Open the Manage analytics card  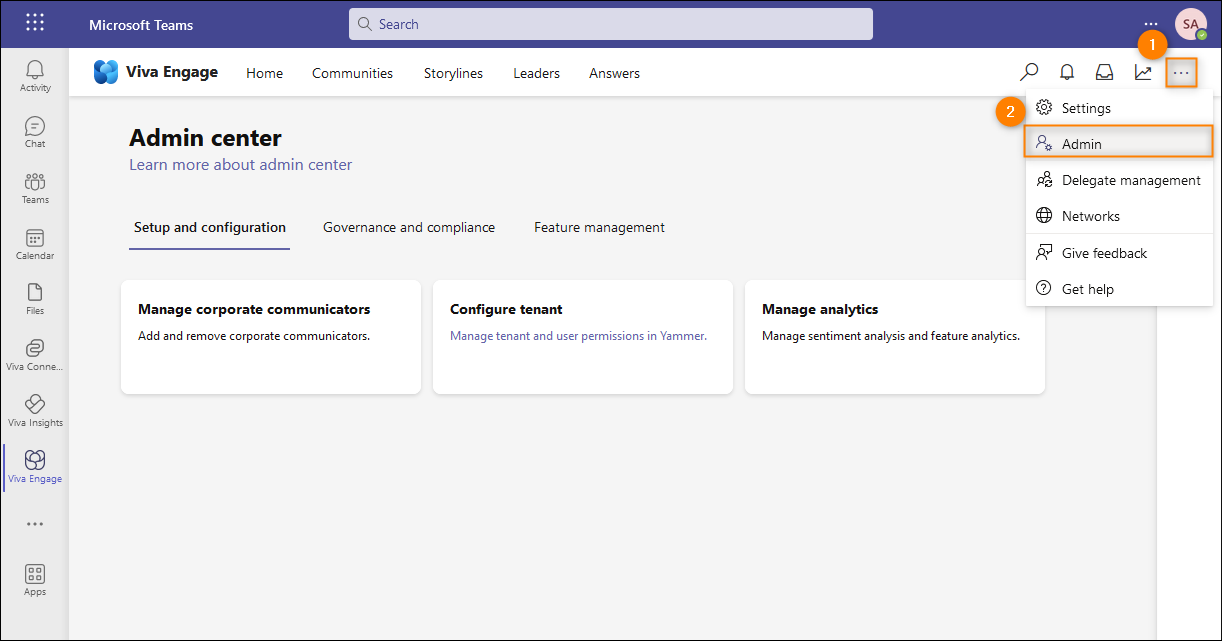895,337
